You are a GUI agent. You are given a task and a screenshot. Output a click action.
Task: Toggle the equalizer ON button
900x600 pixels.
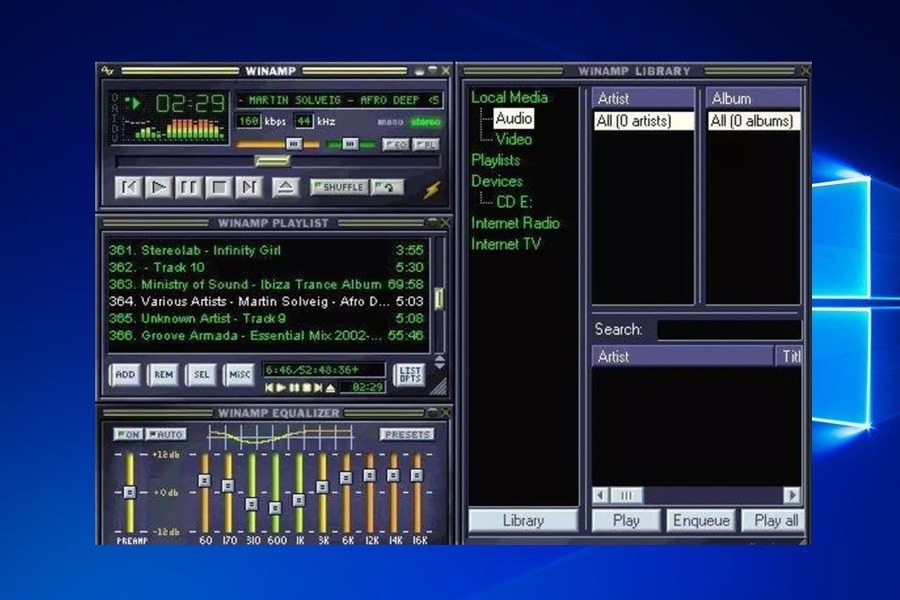tap(128, 435)
